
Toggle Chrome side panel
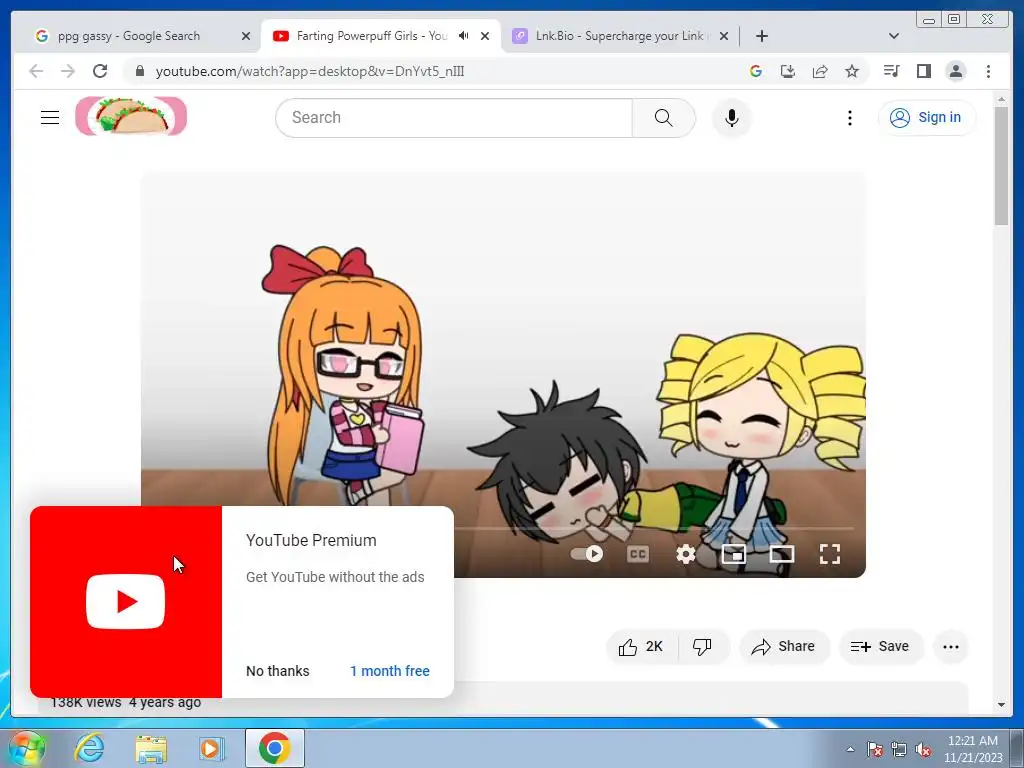tap(923, 71)
